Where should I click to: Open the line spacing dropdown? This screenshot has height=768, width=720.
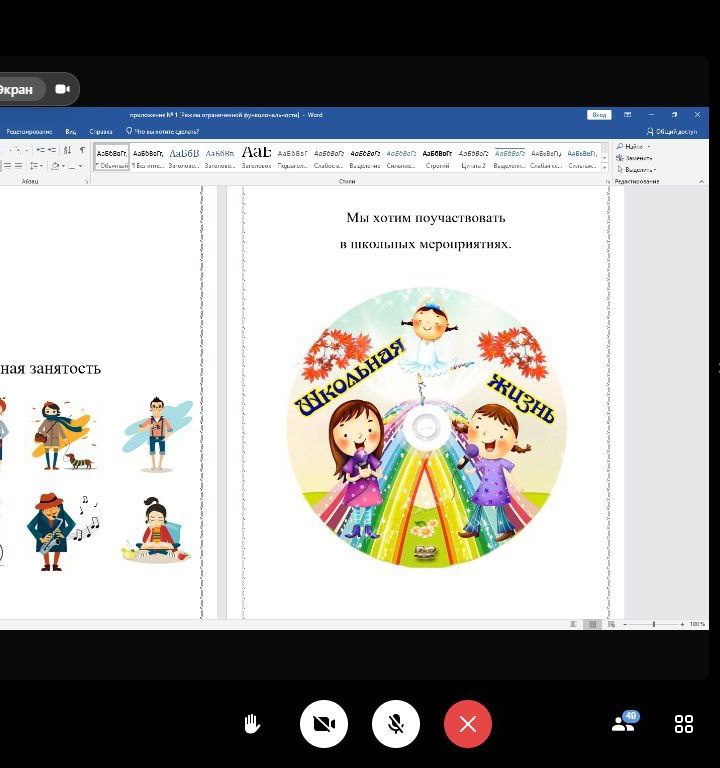pos(37,166)
